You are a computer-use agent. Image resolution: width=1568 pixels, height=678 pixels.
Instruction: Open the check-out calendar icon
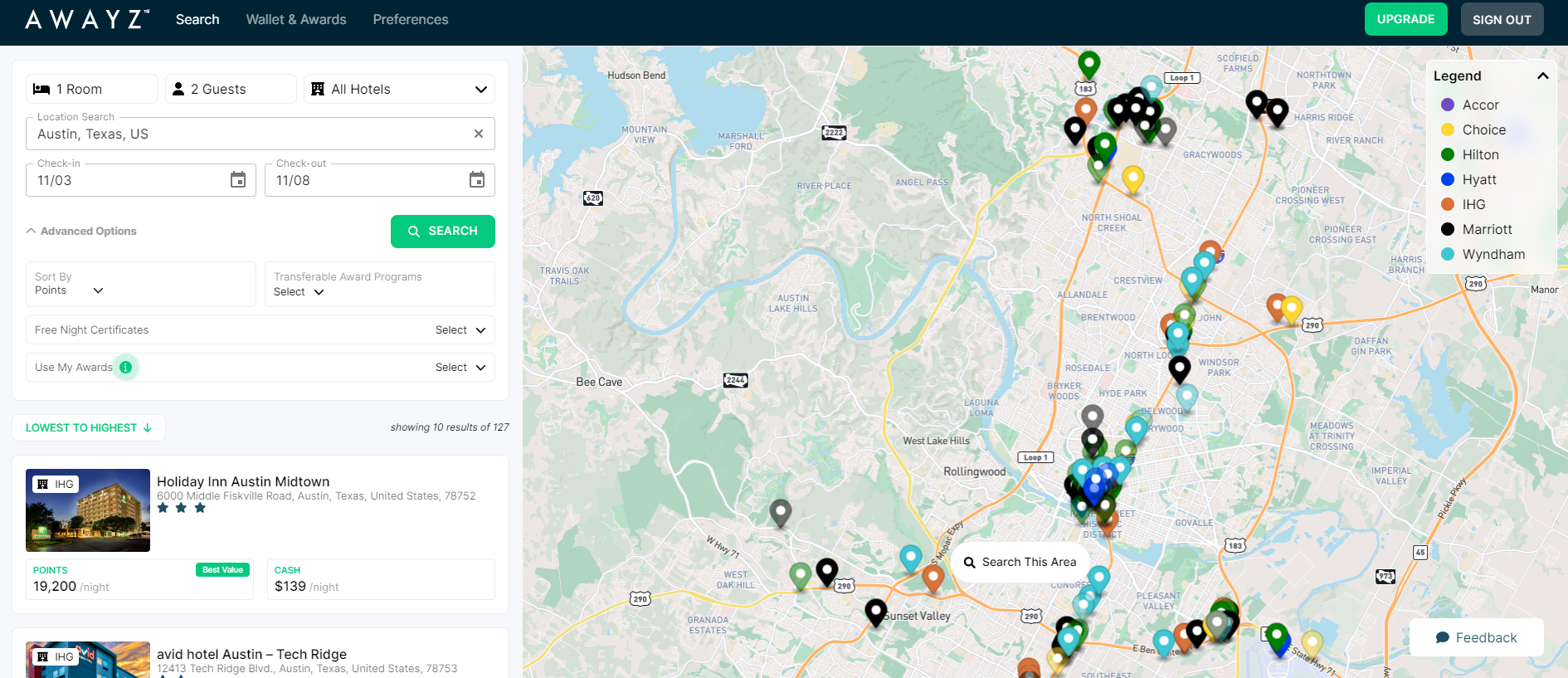coord(477,180)
